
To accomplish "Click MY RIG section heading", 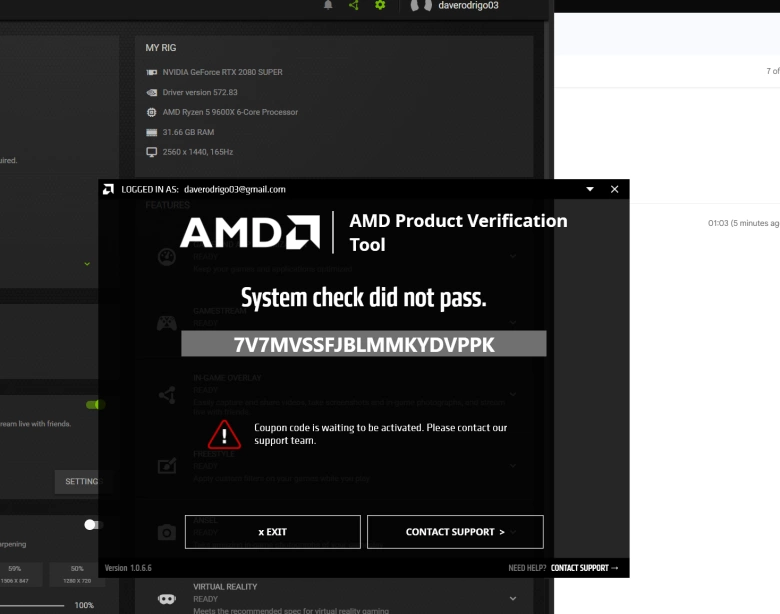I will (161, 48).
